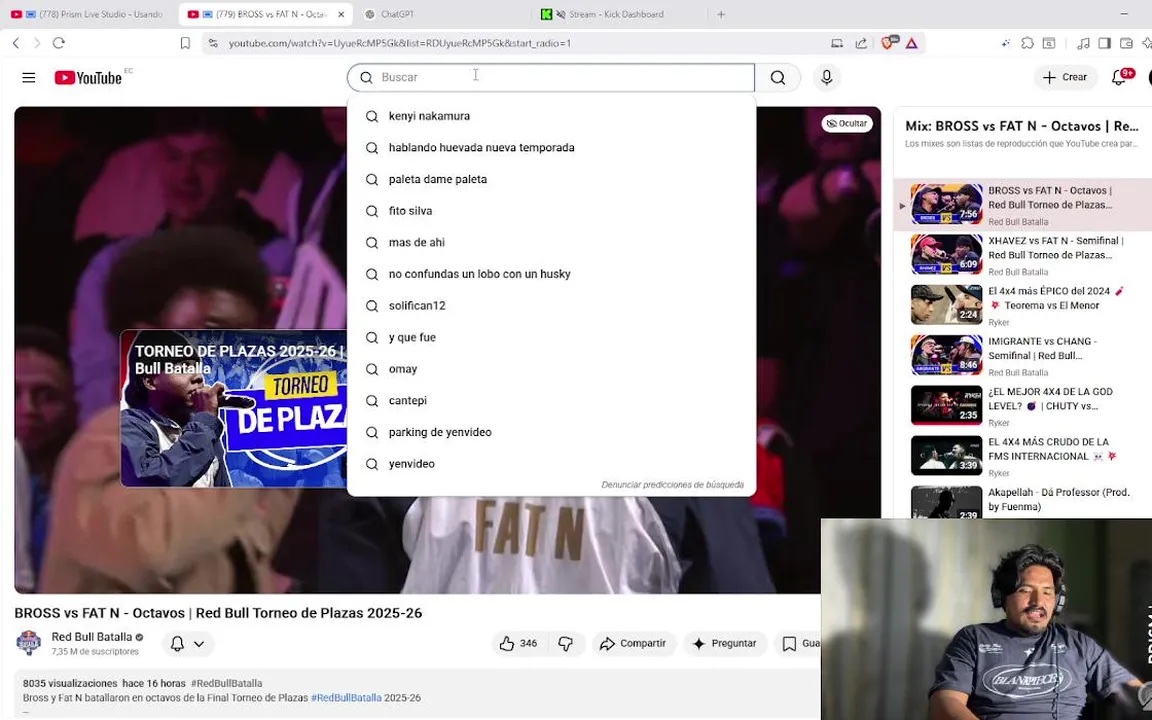The width and height of the screenshot is (1152, 720).
Task: Open a new browser tab with plus
Action: pyautogui.click(x=721, y=14)
